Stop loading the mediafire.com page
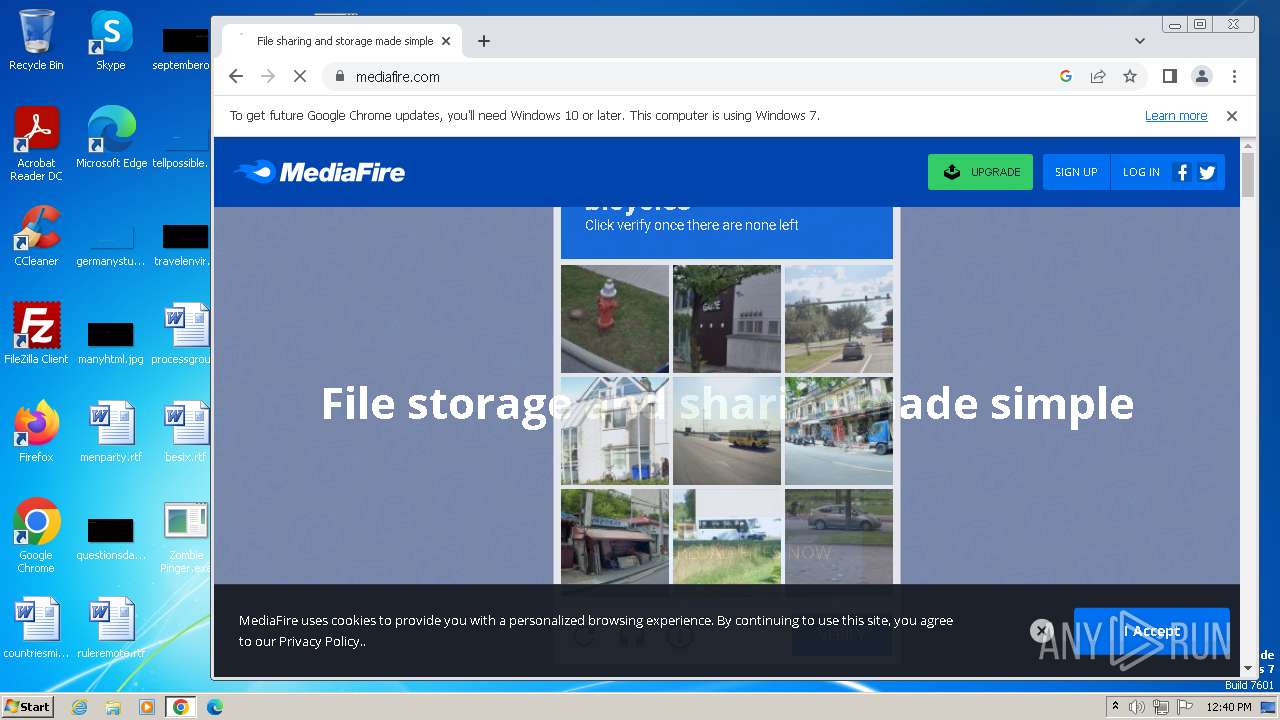 click(x=300, y=76)
